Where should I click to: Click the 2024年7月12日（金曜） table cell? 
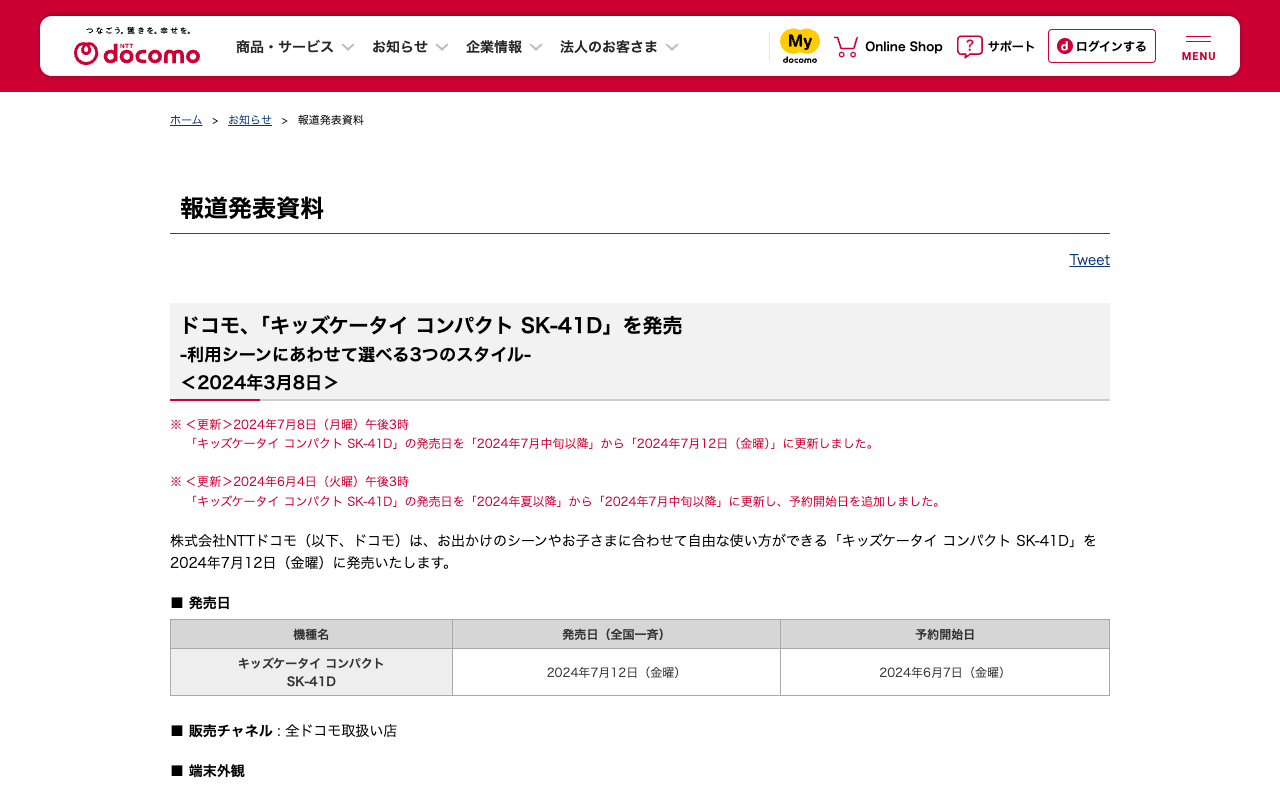point(616,672)
